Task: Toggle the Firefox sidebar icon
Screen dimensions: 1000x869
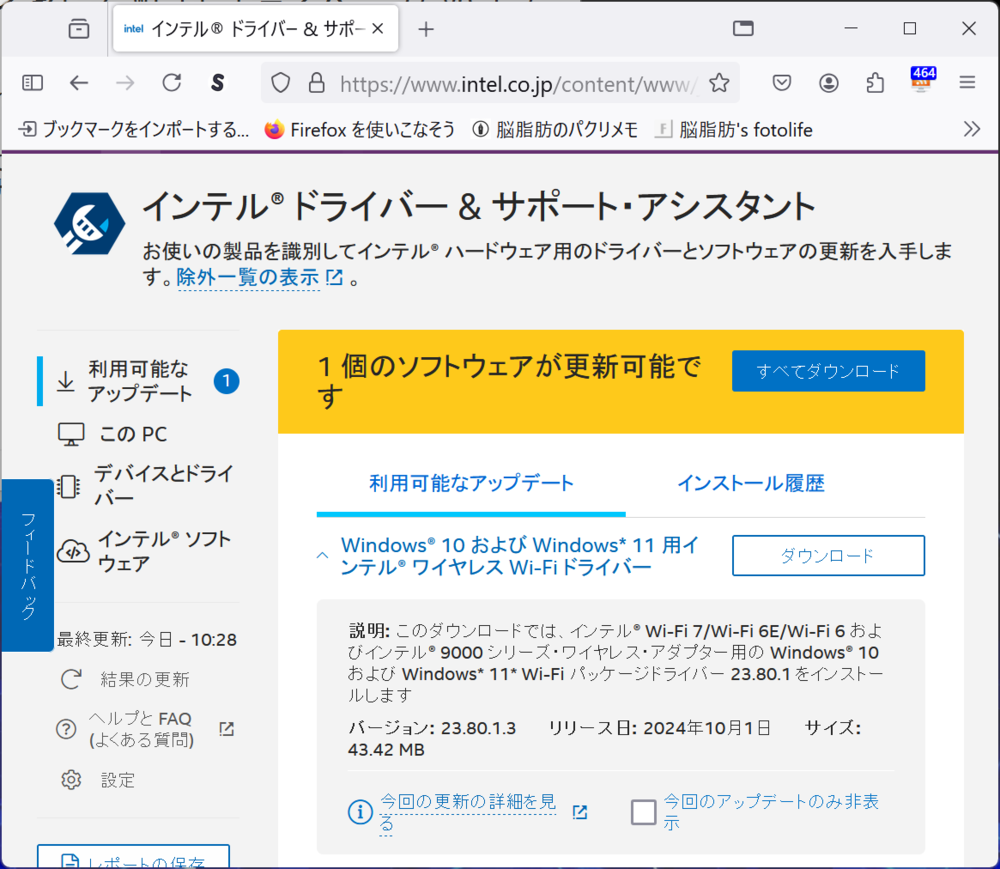Action: 33,83
